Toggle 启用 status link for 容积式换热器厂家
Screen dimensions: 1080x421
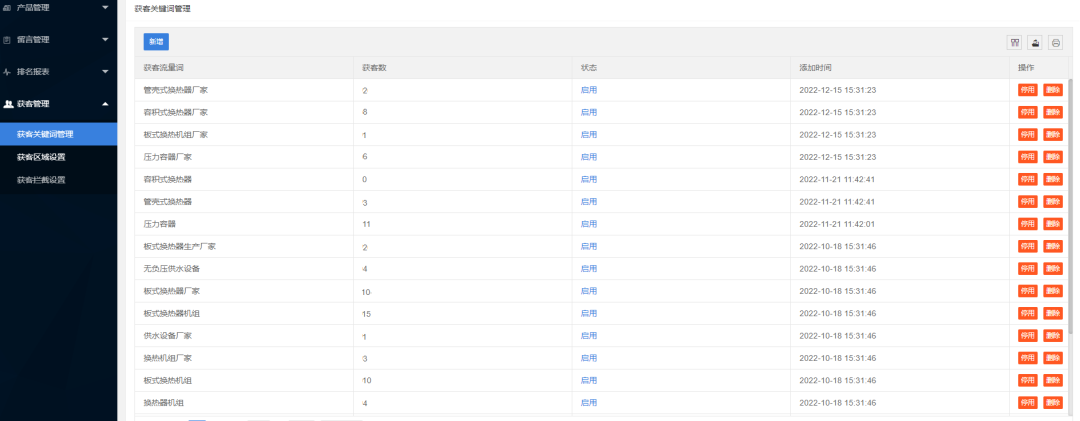[x=588, y=112]
